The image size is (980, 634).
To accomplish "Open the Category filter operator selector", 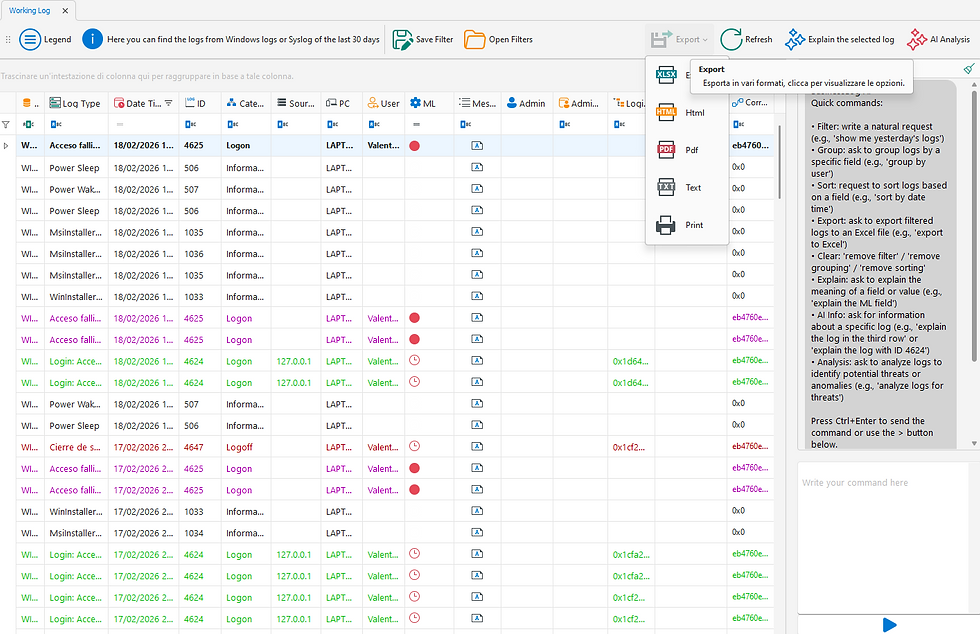I will pos(232,124).
